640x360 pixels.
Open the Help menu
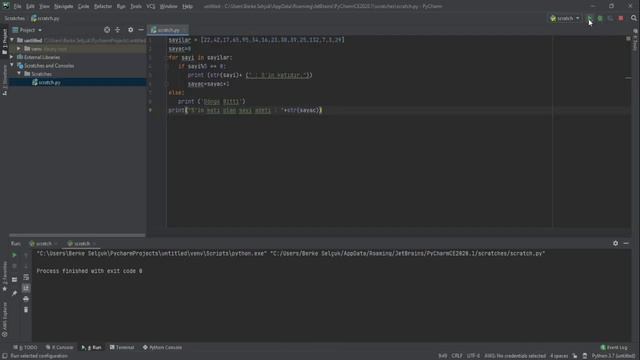pos(187,7)
